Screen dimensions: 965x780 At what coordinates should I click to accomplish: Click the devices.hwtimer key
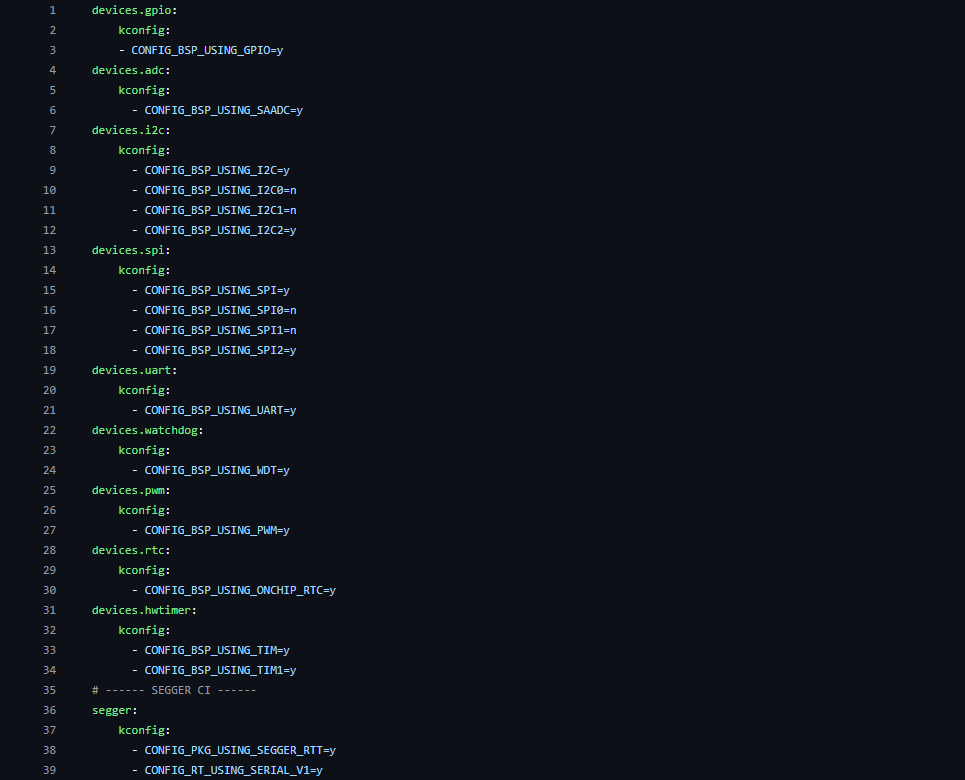(x=142, y=611)
